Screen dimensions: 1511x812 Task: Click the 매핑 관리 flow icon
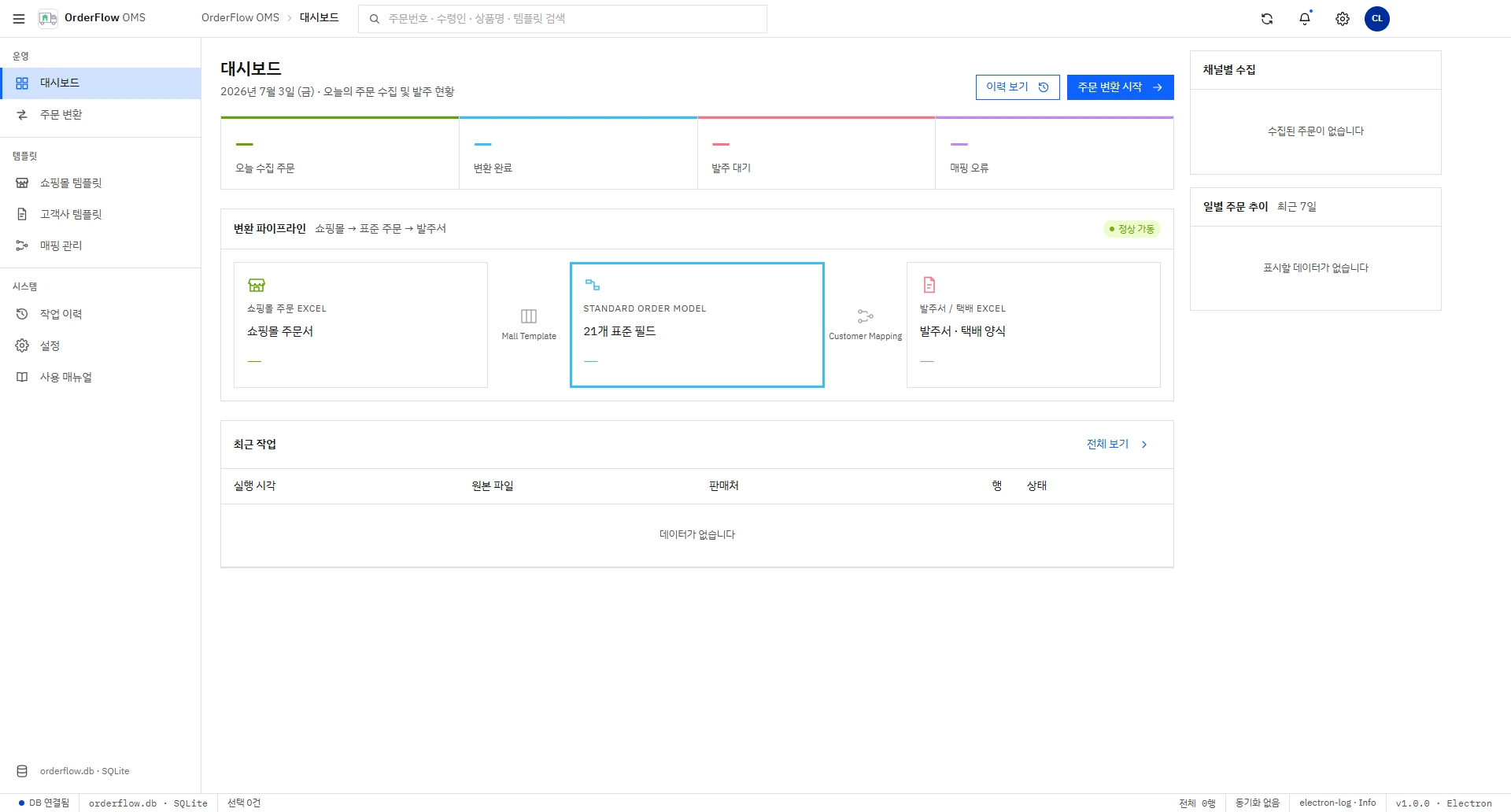tap(22, 246)
